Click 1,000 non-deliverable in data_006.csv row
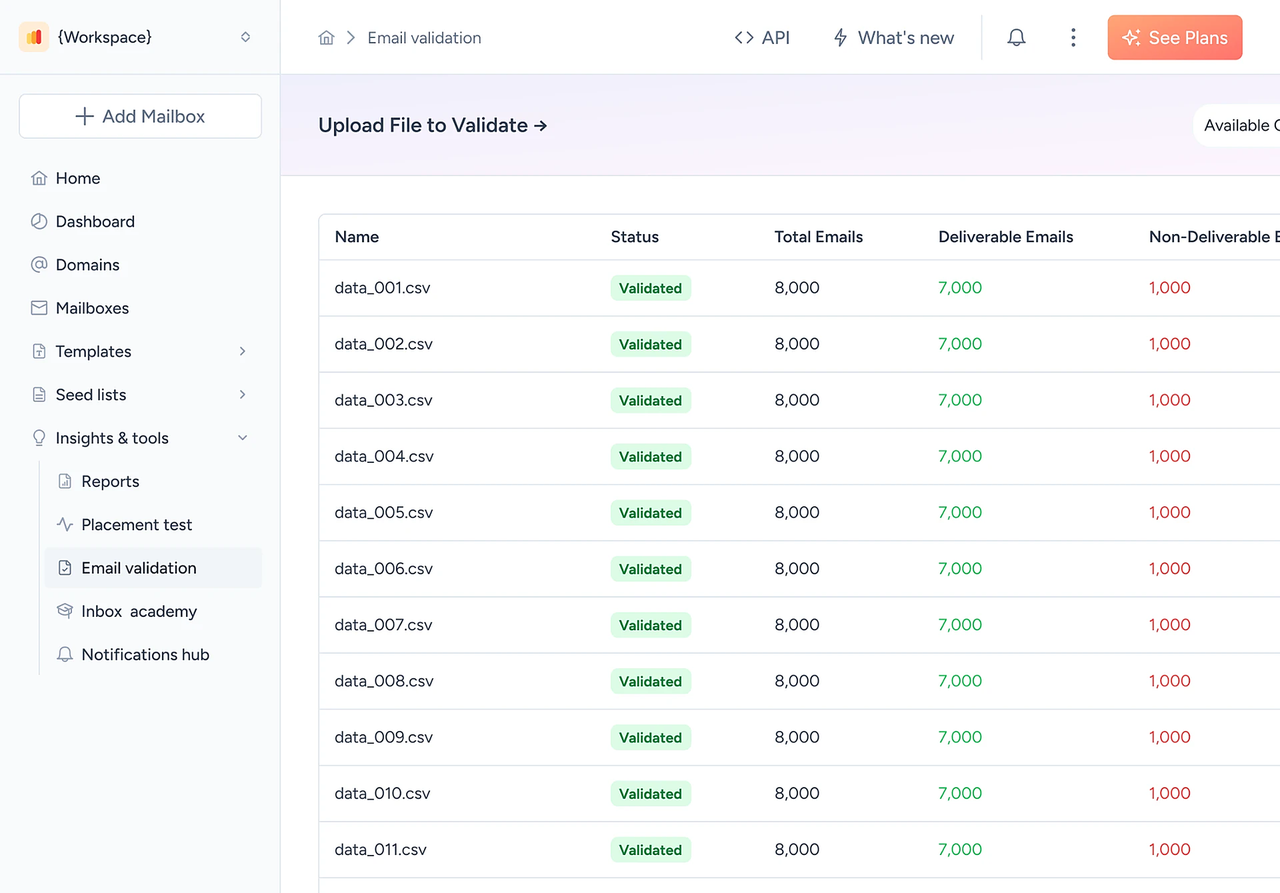Image resolution: width=1280 pixels, height=893 pixels. 1170,568
